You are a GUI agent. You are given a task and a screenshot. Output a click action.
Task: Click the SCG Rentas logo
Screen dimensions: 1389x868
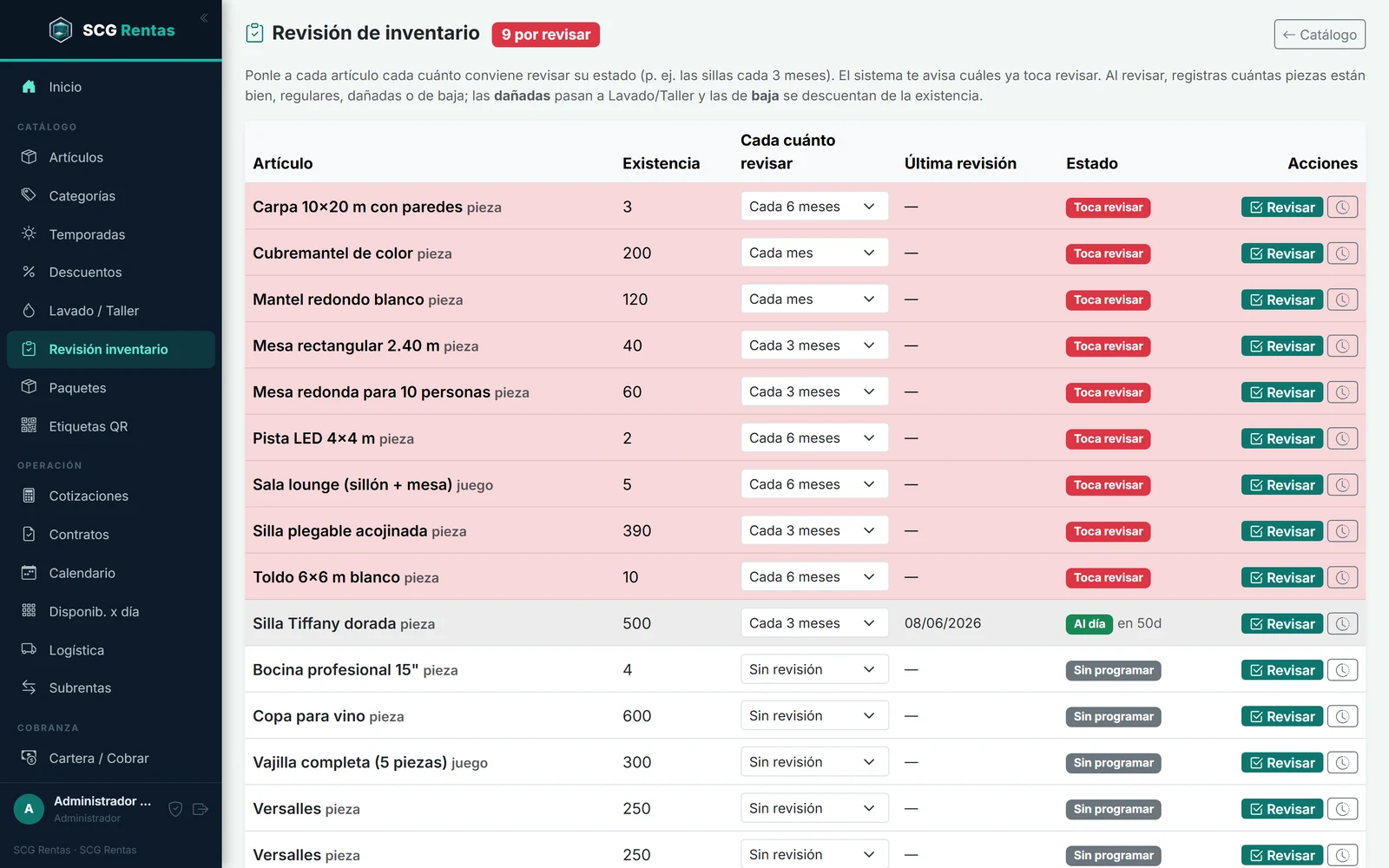point(112,30)
